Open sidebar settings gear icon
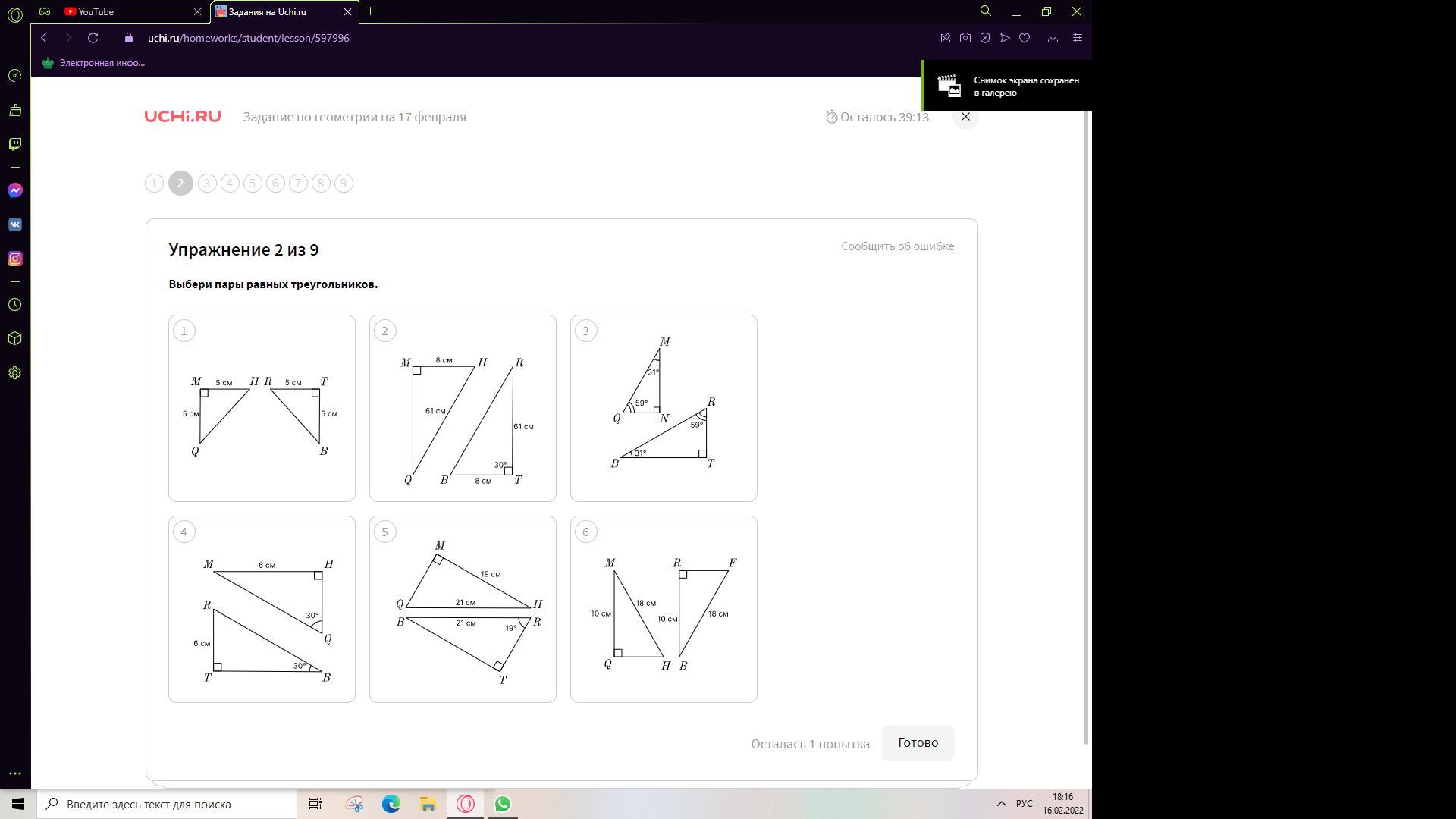The image size is (1456, 819). [x=15, y=373]
